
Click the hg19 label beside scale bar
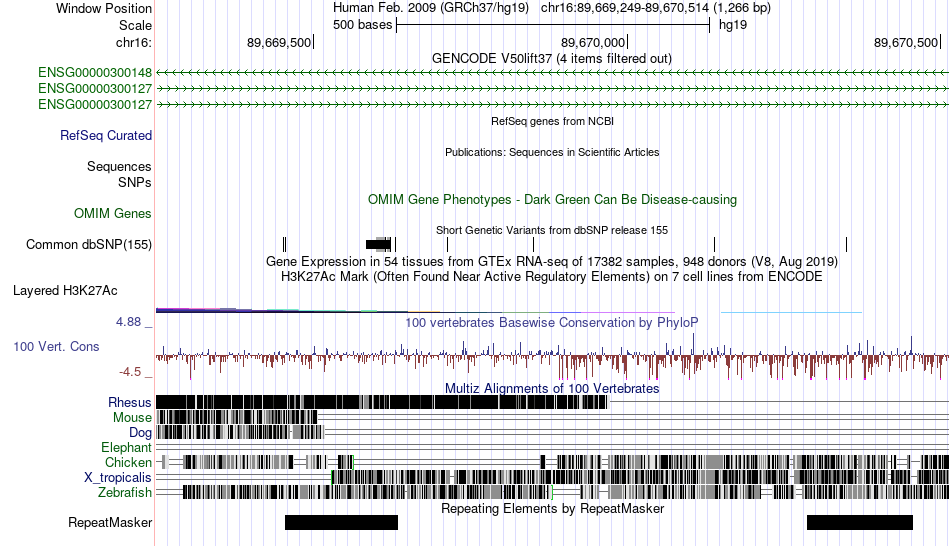point(733,25)
